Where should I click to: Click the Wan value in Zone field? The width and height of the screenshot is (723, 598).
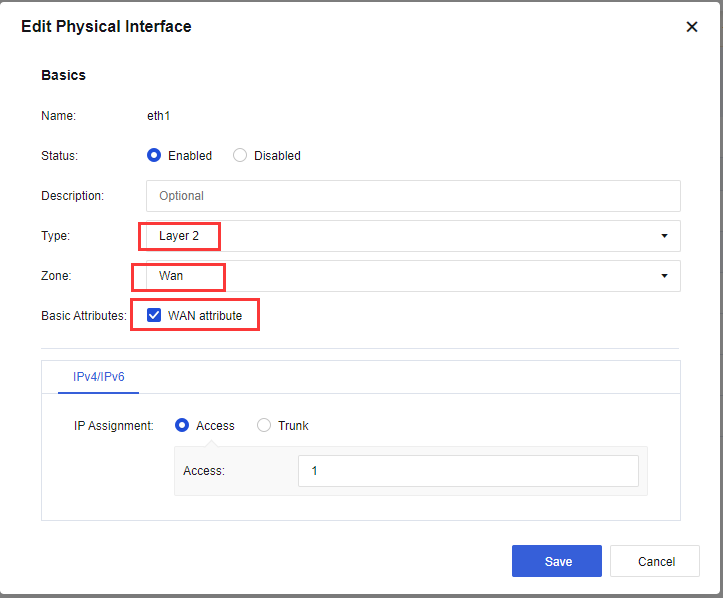(171, 276)
